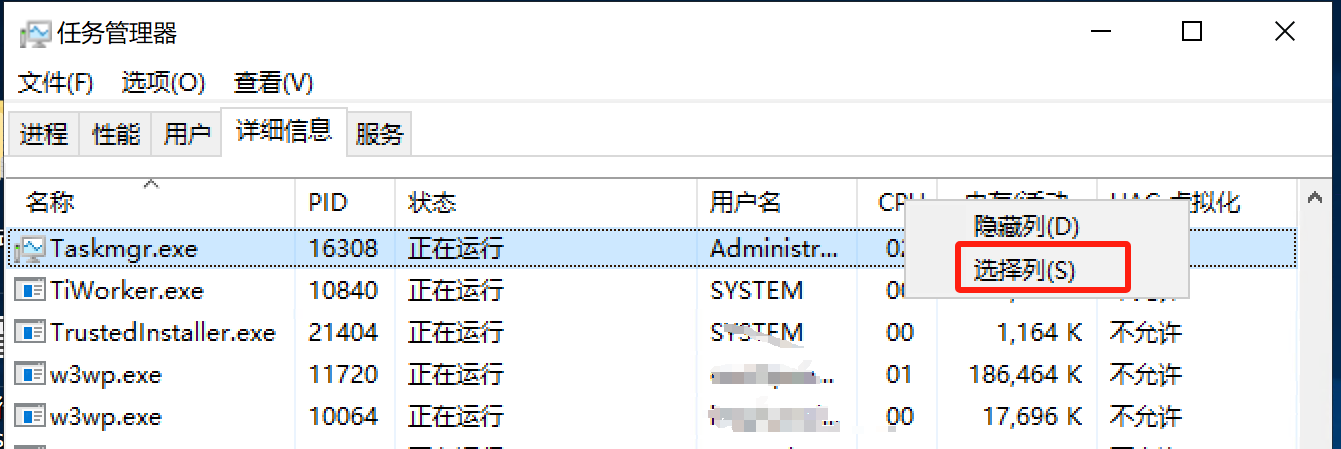
Task: Switch to the 性能 tab
Action: pyautogui.click(x=116, y=134)
